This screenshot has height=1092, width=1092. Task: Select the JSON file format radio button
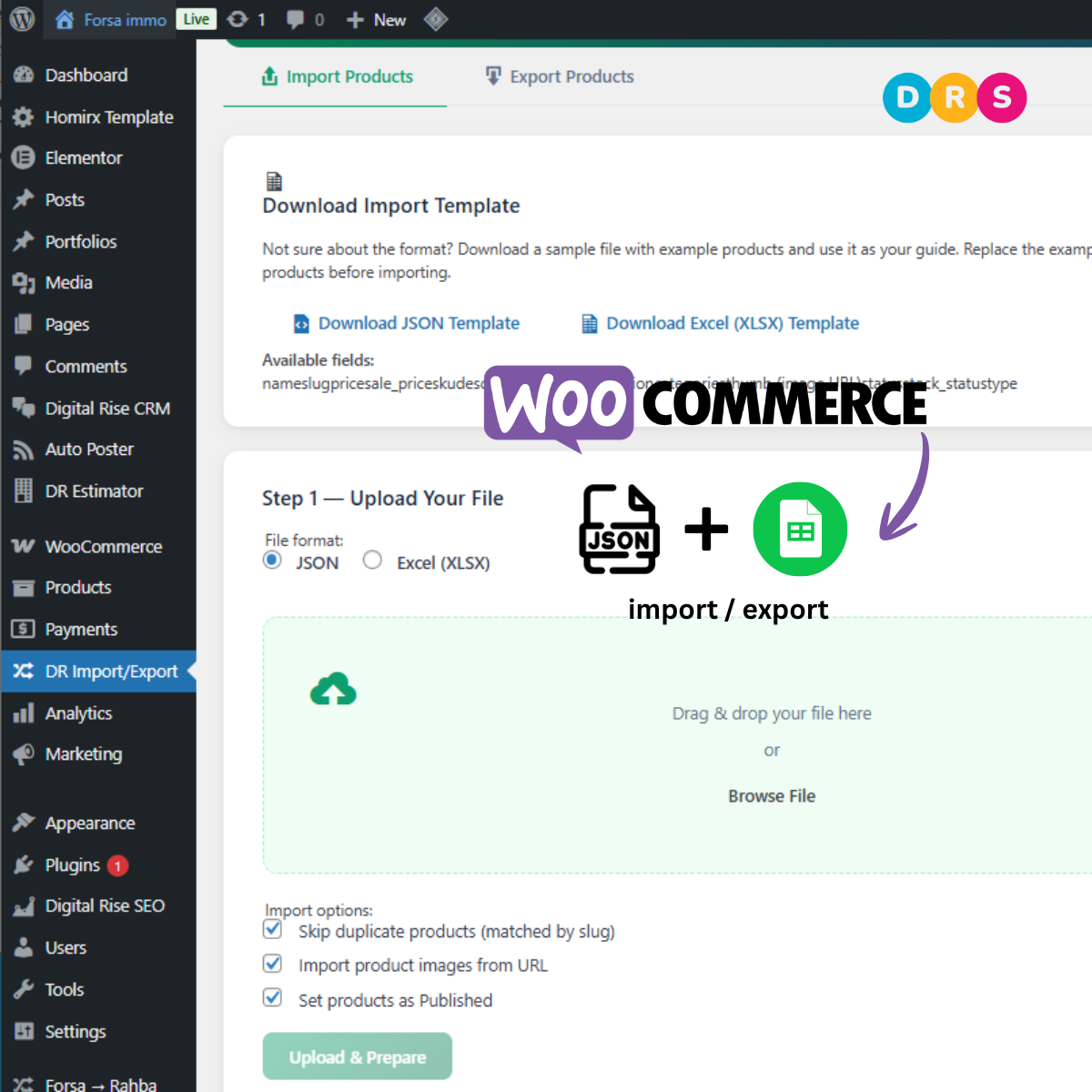tap(272, 561)
